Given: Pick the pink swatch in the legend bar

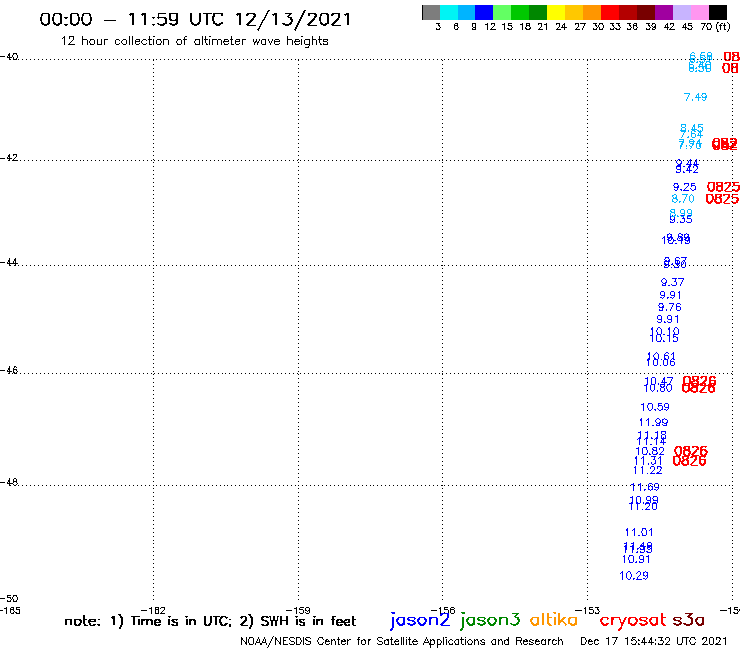Looking at the screenshot, I should (x=699, y=12).
